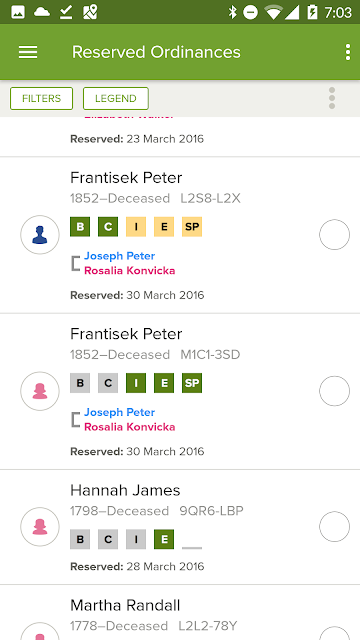Screen dimensions: 360x640
Task: Tap green B ordinance badge for L2S8-L2X
Action: pyautogui.click(x=80, y=227)
